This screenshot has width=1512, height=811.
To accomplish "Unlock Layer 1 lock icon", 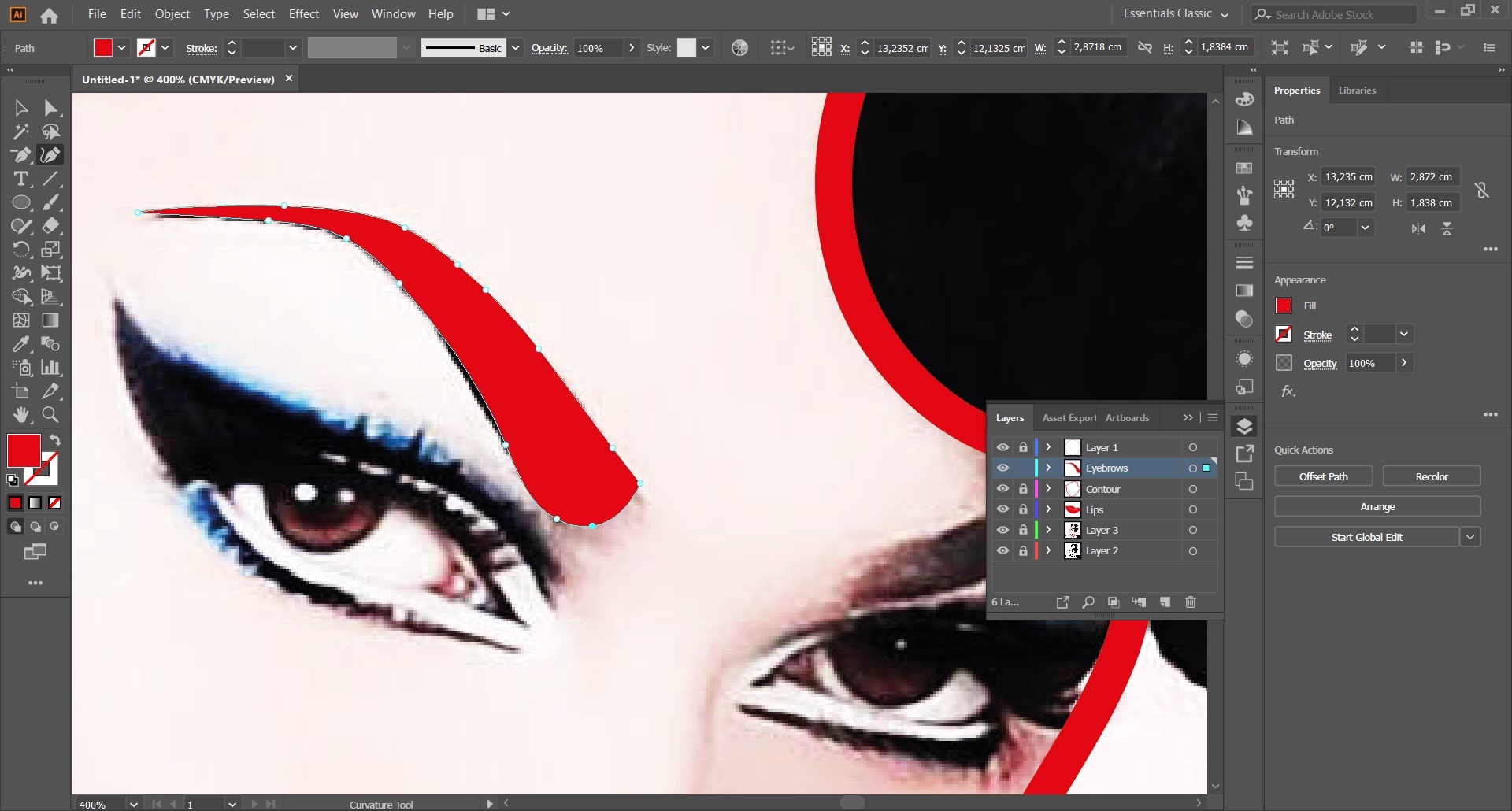I will (1023, 447).
